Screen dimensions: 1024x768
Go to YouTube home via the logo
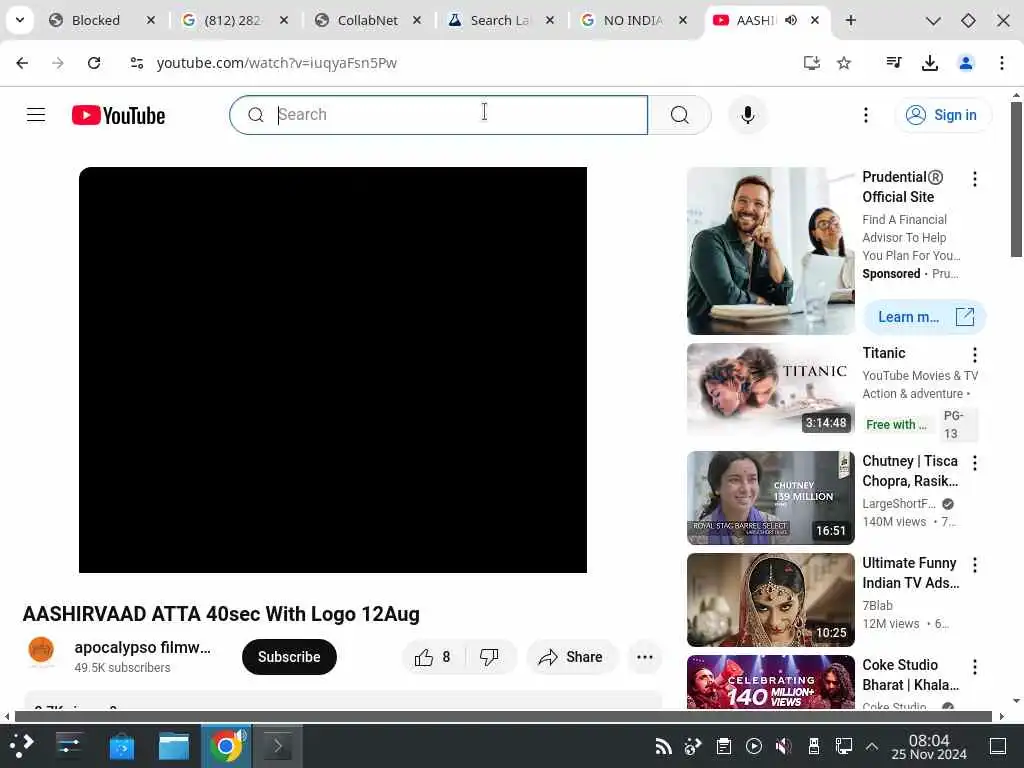[118, 116]
